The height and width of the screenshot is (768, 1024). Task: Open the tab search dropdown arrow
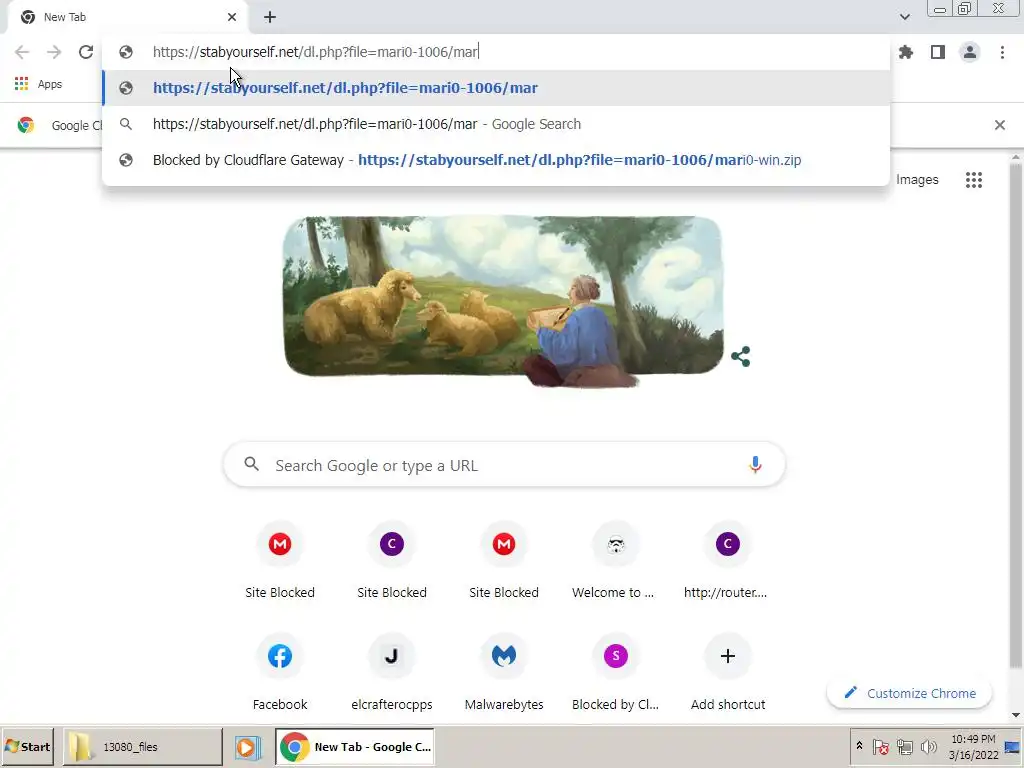(x=904, y=17)
